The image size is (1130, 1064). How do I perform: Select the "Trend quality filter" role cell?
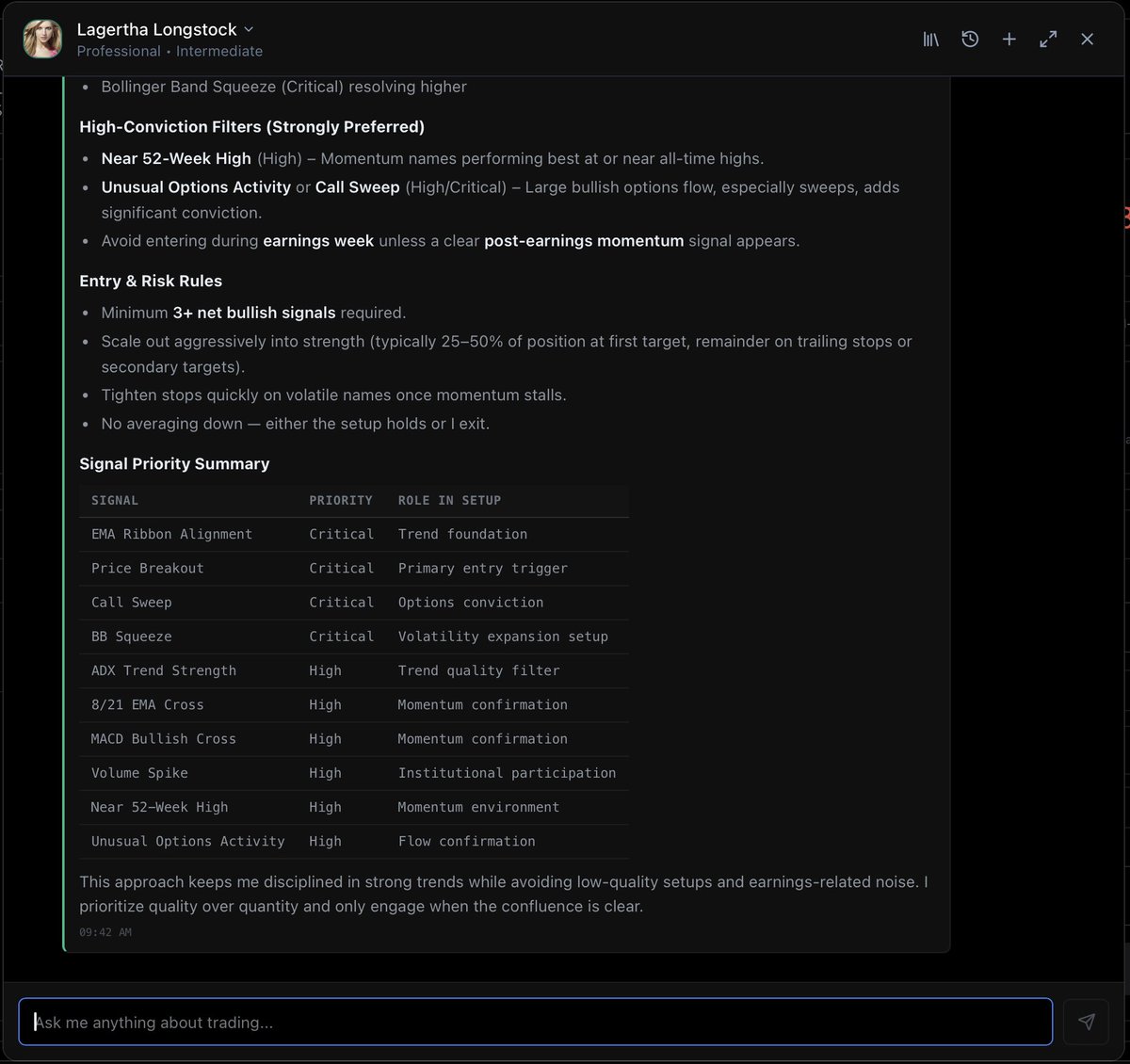[x=478, y=670]
